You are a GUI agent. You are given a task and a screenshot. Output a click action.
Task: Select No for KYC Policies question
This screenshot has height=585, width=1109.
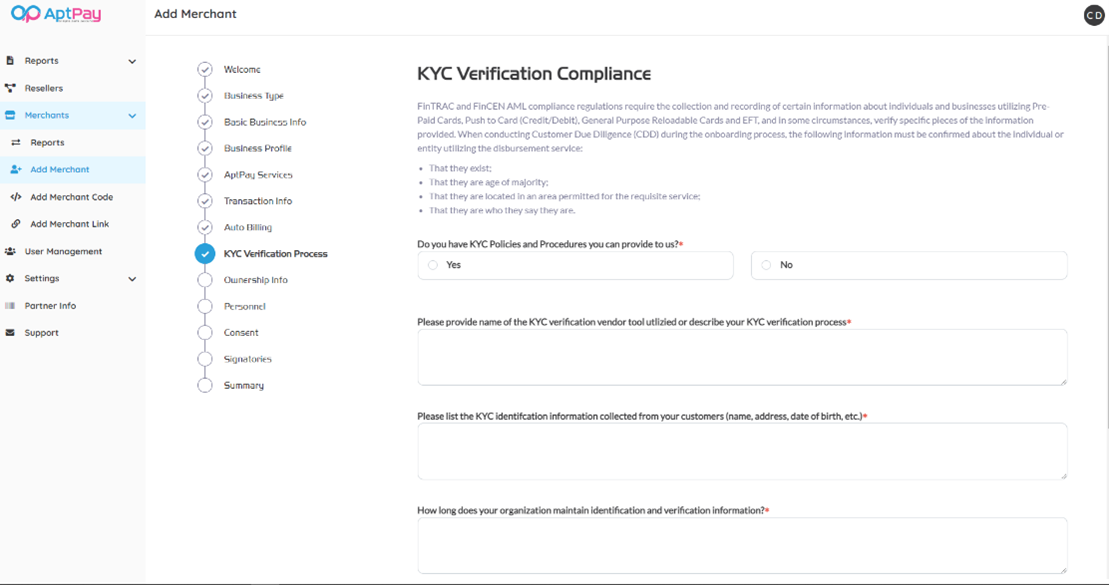pos(766,265)
